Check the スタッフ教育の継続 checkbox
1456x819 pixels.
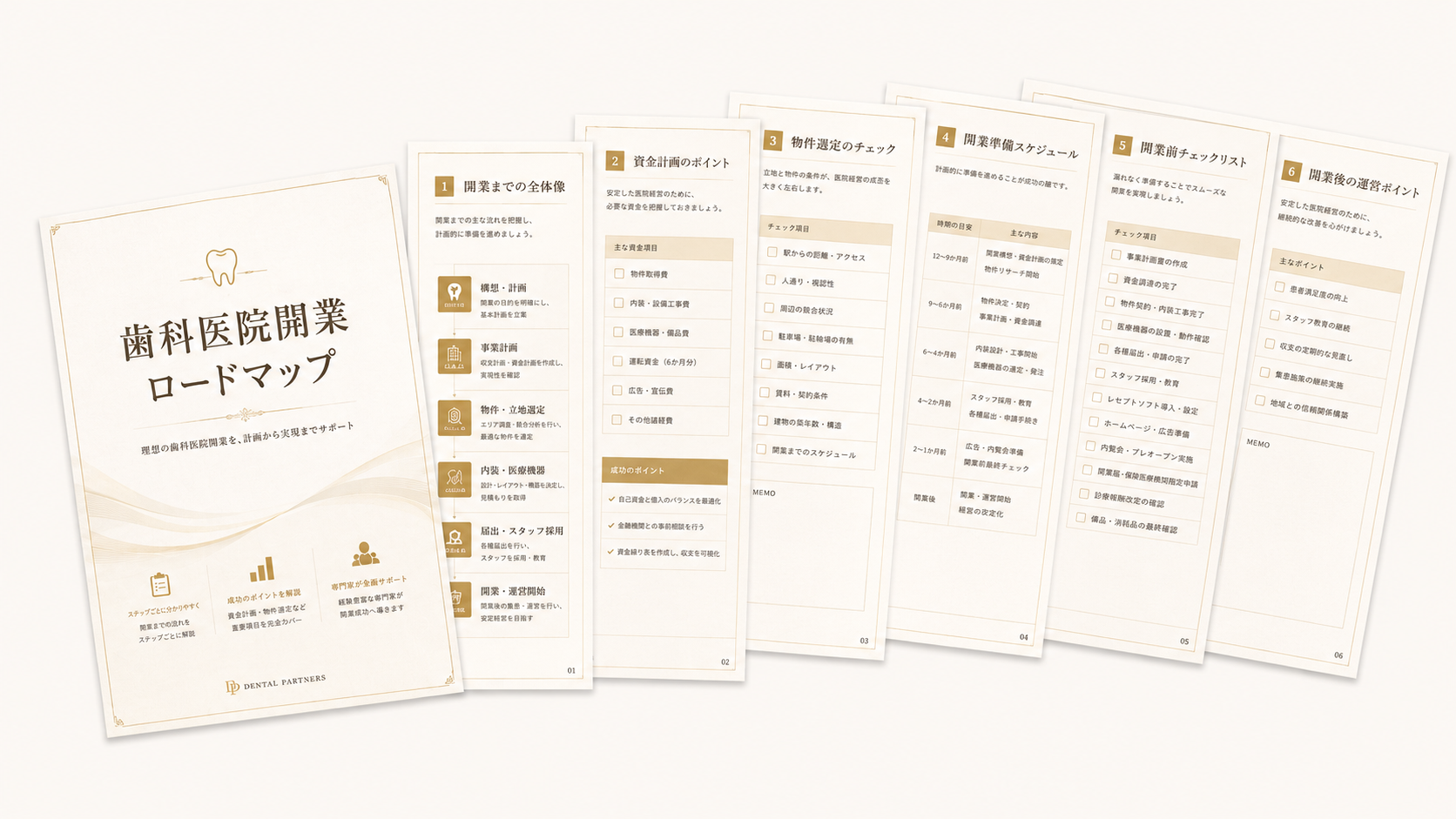click(x=1275, y=315)
